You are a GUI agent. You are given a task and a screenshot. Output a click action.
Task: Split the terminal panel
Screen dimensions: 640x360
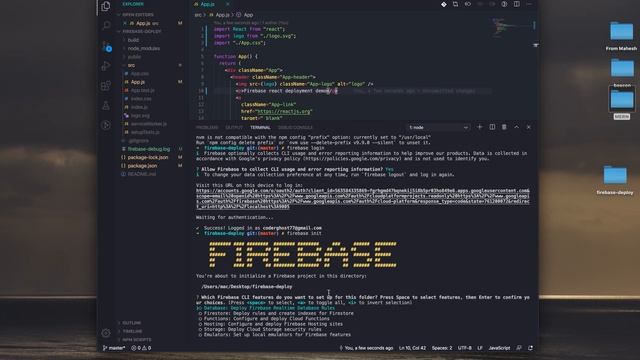[x=492, y=127]
